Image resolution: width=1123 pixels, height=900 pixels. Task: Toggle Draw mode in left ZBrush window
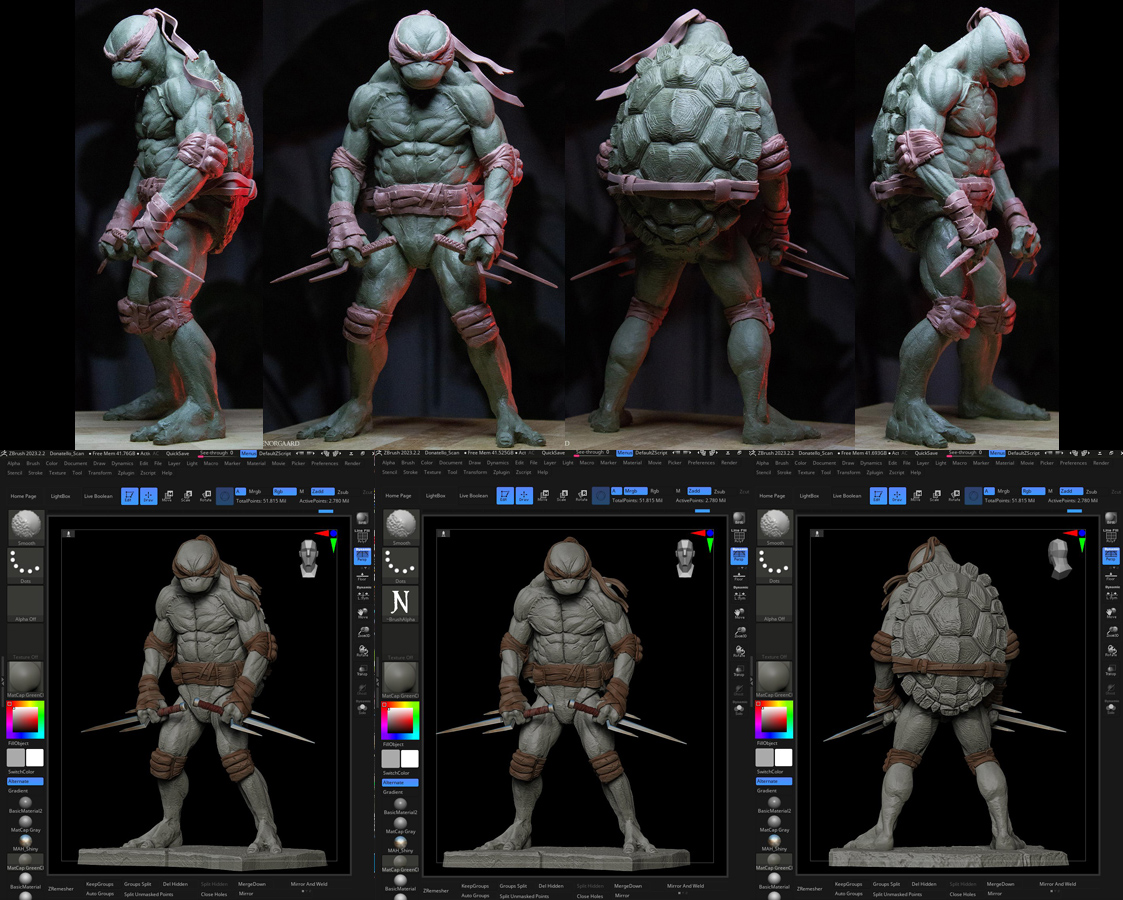tap(148, 495)
